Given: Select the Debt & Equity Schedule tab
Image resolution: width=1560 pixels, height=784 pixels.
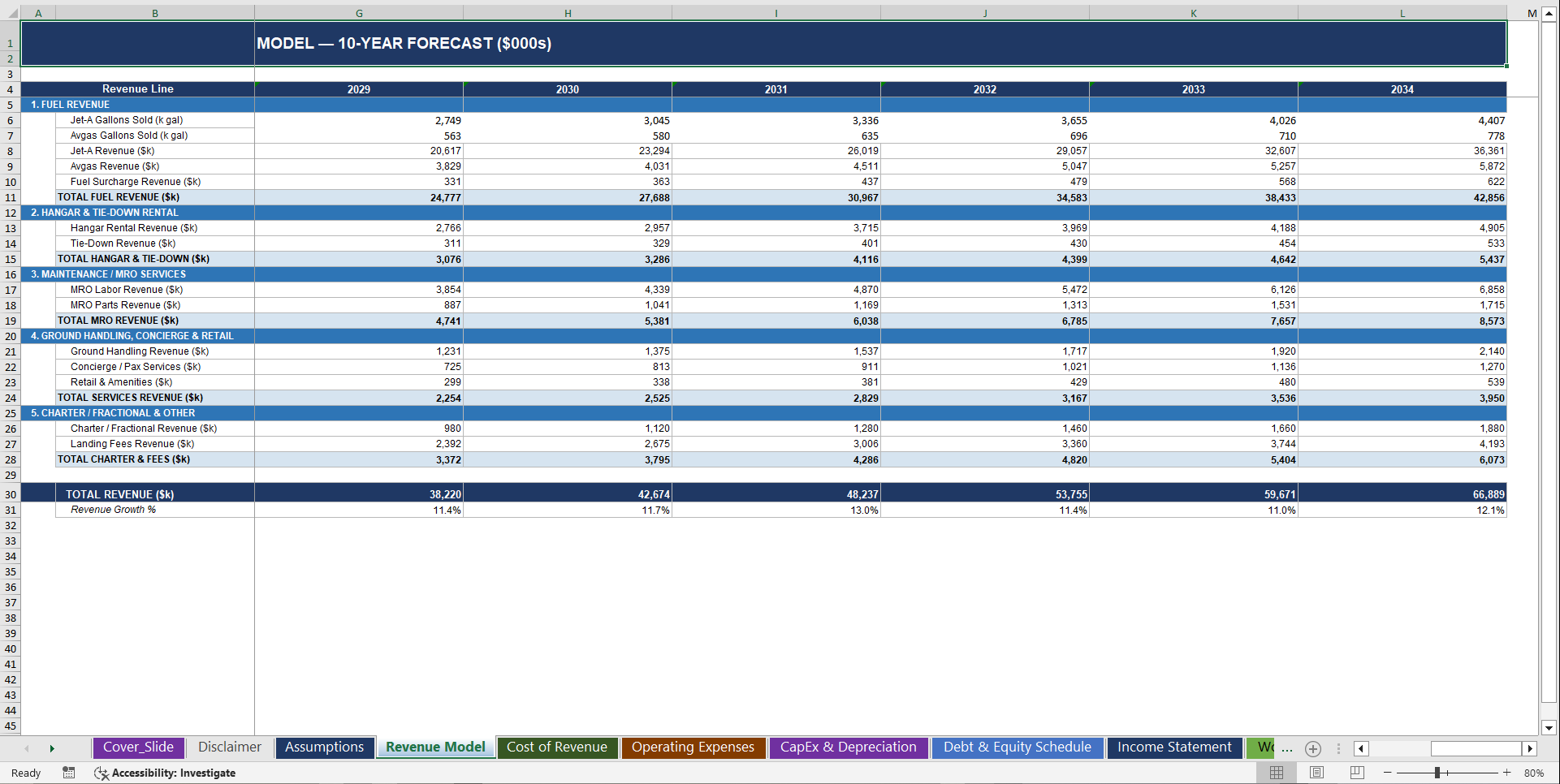Looking at the screenshot, I should click(1018, 747).
